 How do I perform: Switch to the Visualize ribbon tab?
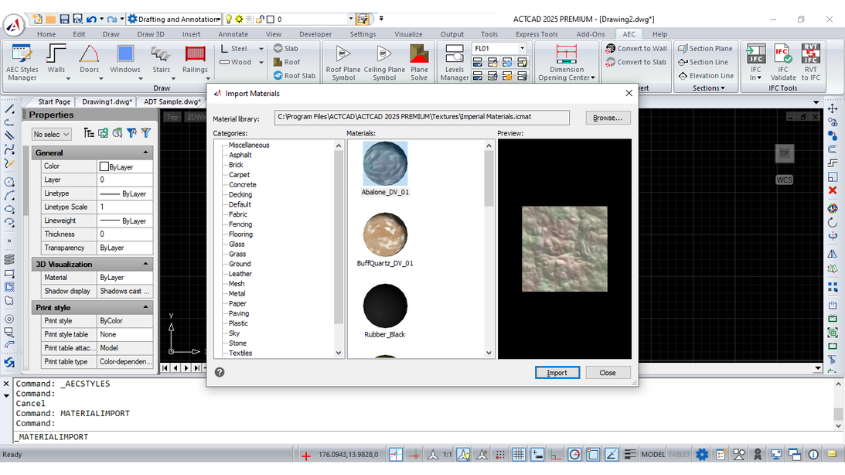tap(408, 34)
